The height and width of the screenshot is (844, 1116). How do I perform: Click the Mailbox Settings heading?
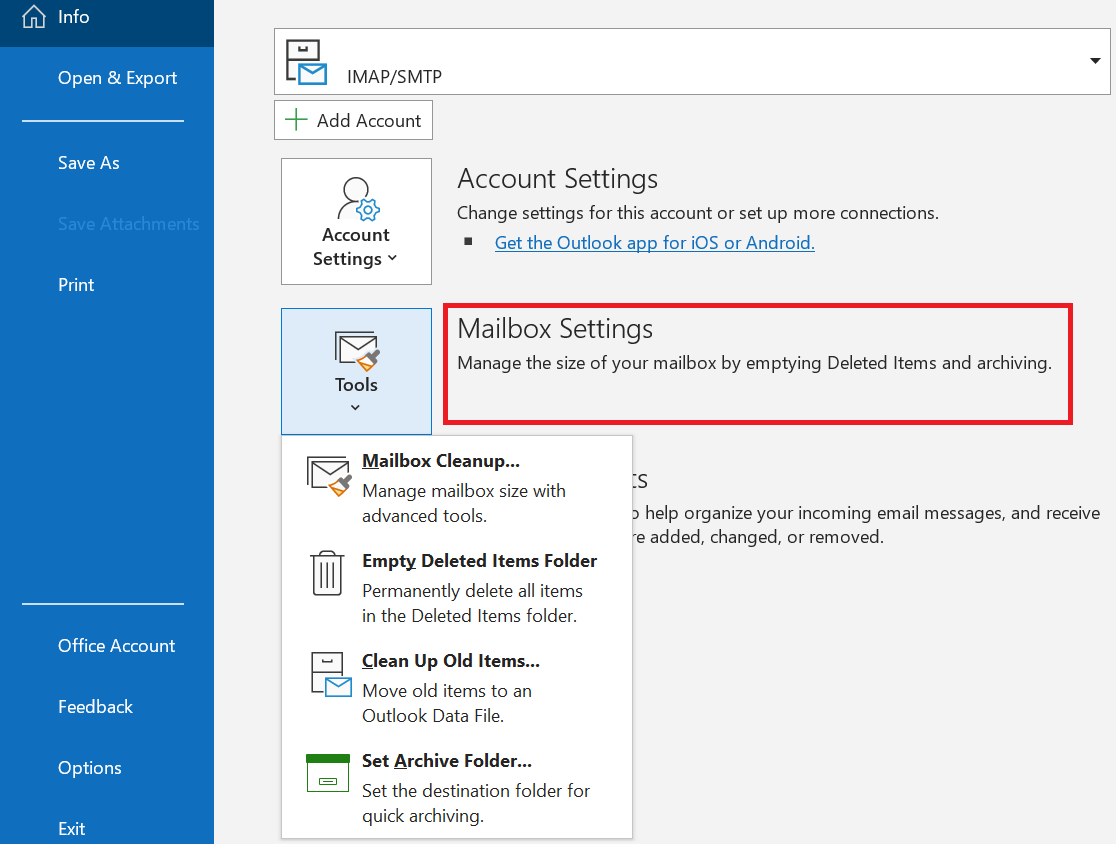pos(554,329)
